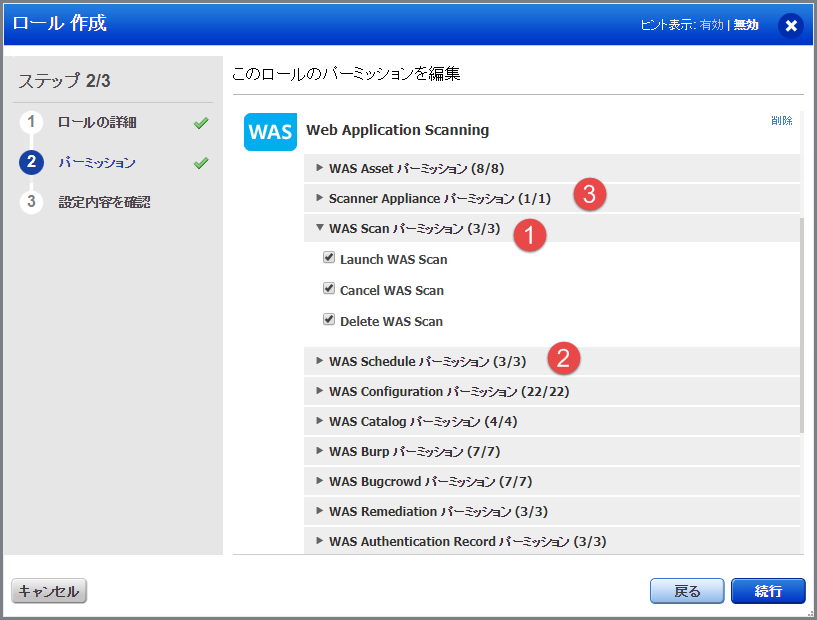Click the WAS module logo icon
The height and width of the screenshot is (620, 817).
[270, 132]
